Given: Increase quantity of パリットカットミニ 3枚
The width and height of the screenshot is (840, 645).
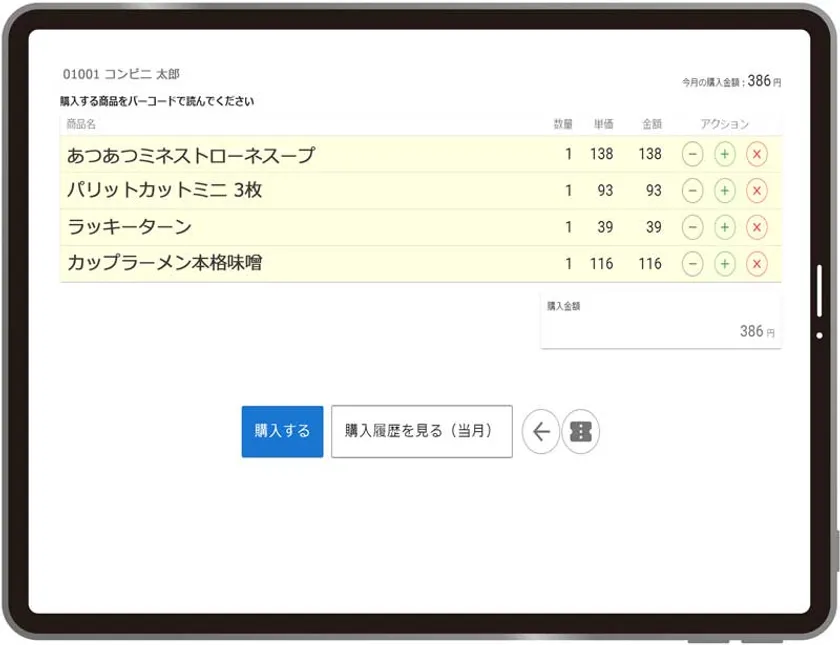Looking at the screenshot, I should pos(725,191).
